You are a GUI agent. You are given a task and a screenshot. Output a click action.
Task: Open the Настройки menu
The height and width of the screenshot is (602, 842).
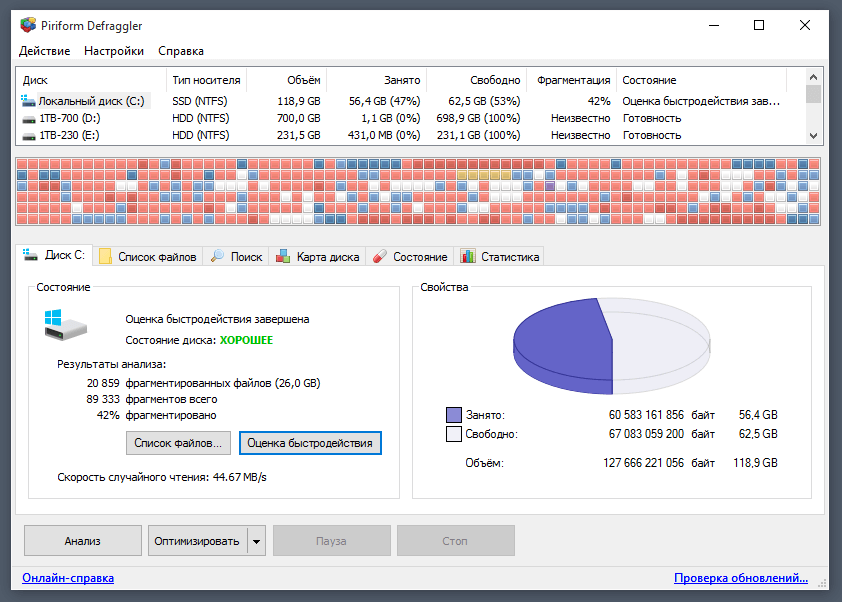(113, 51)
